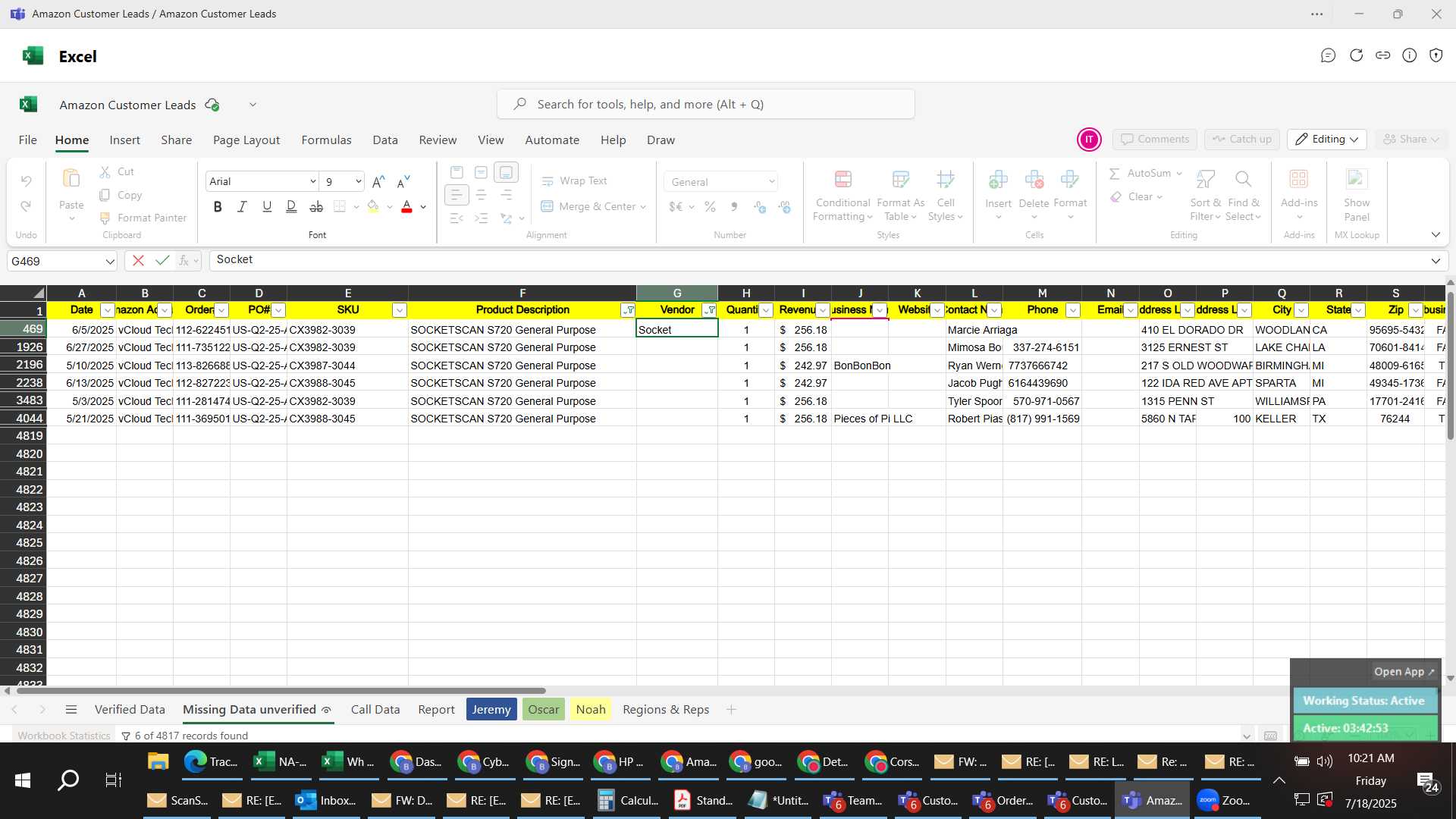This screenshot has width=1456, height=819.
Task: Toggle middle vertical alignment
Action: [x=481, y=172]
